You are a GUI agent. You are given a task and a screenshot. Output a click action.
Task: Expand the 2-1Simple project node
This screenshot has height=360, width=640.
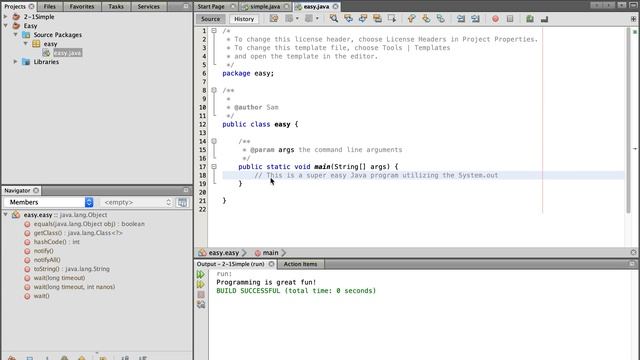pos(6,17)
